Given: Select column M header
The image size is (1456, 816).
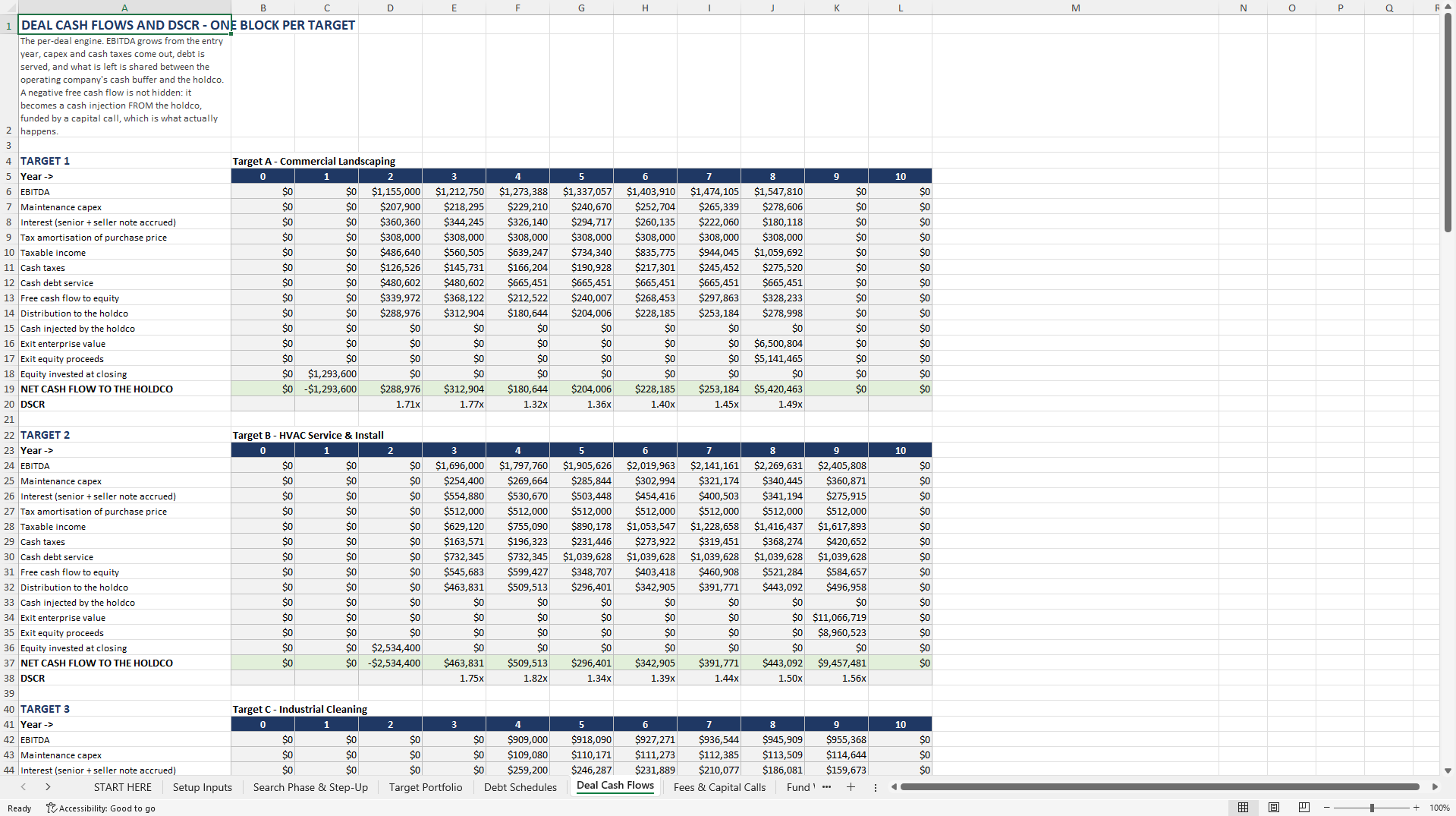Looking at the screenshot, I should click(x=1075, y=8).
